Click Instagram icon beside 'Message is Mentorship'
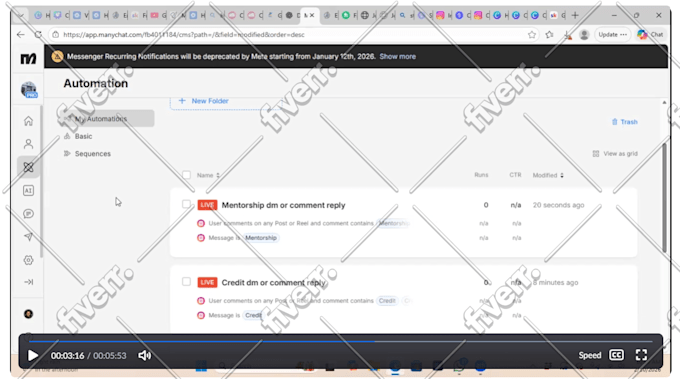 [x=201, y=238]
